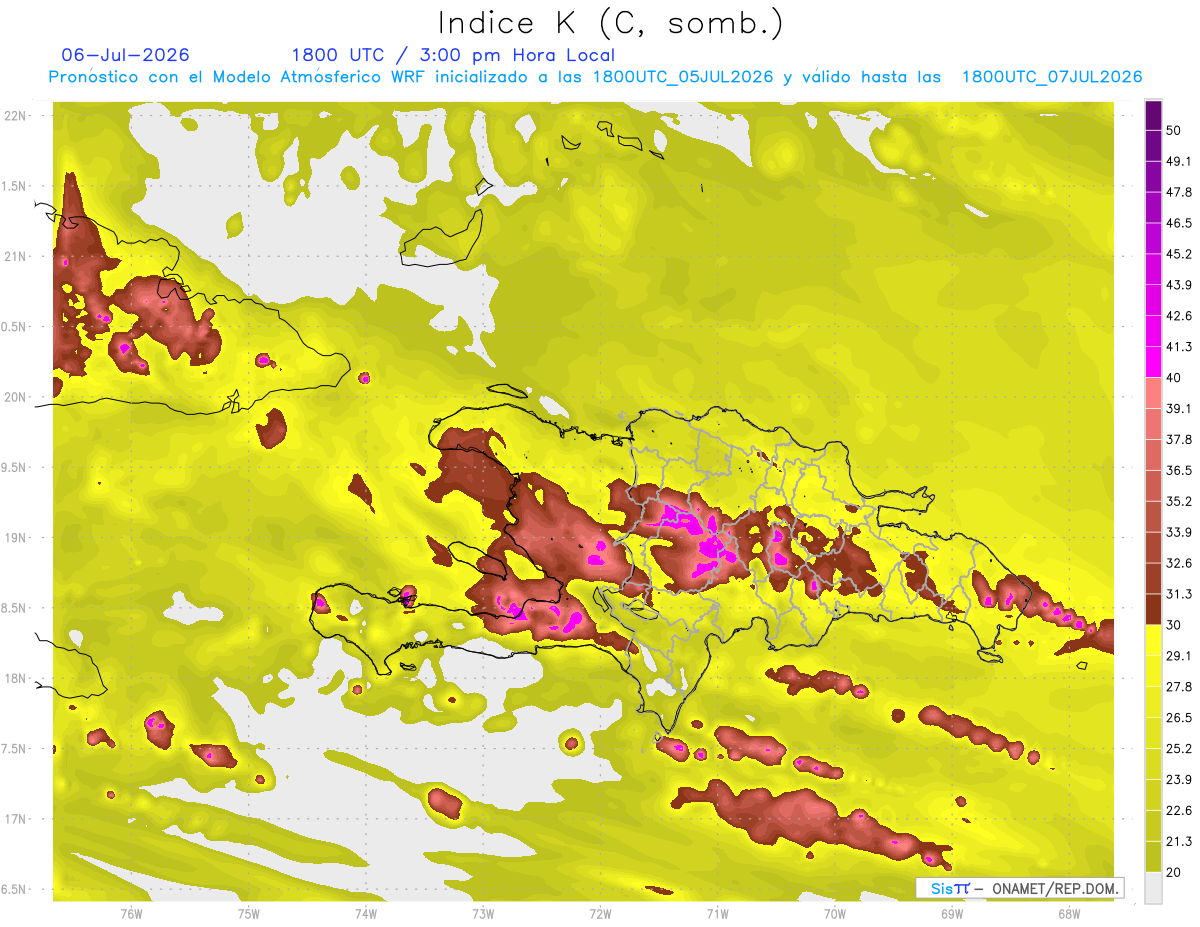
Task: Click the colorbar label "50"
Action: (1174, 130)
